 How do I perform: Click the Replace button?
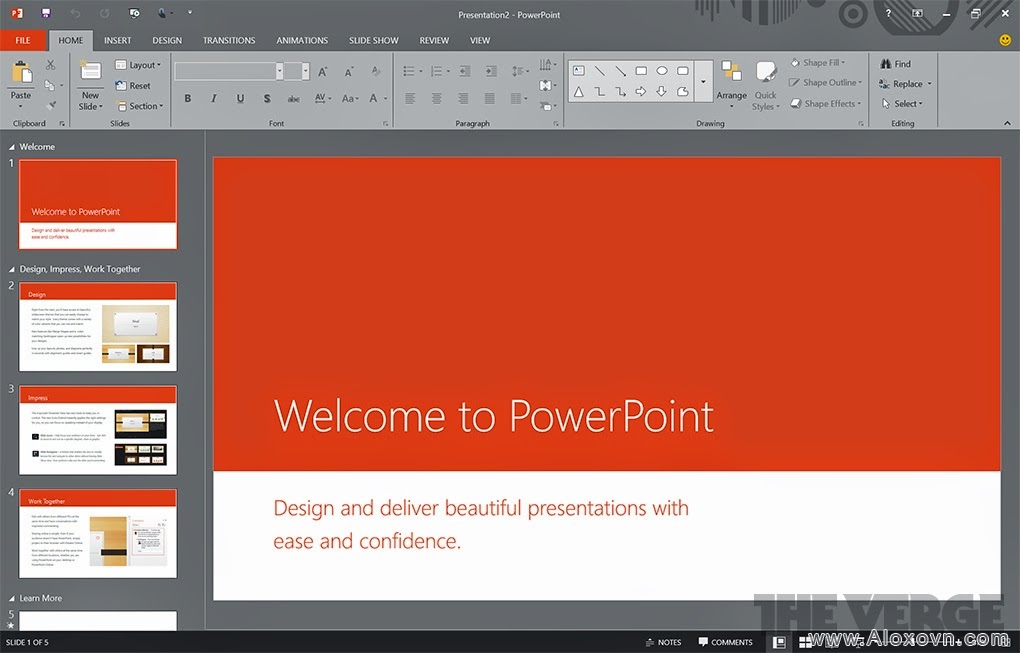coord(905,84)
